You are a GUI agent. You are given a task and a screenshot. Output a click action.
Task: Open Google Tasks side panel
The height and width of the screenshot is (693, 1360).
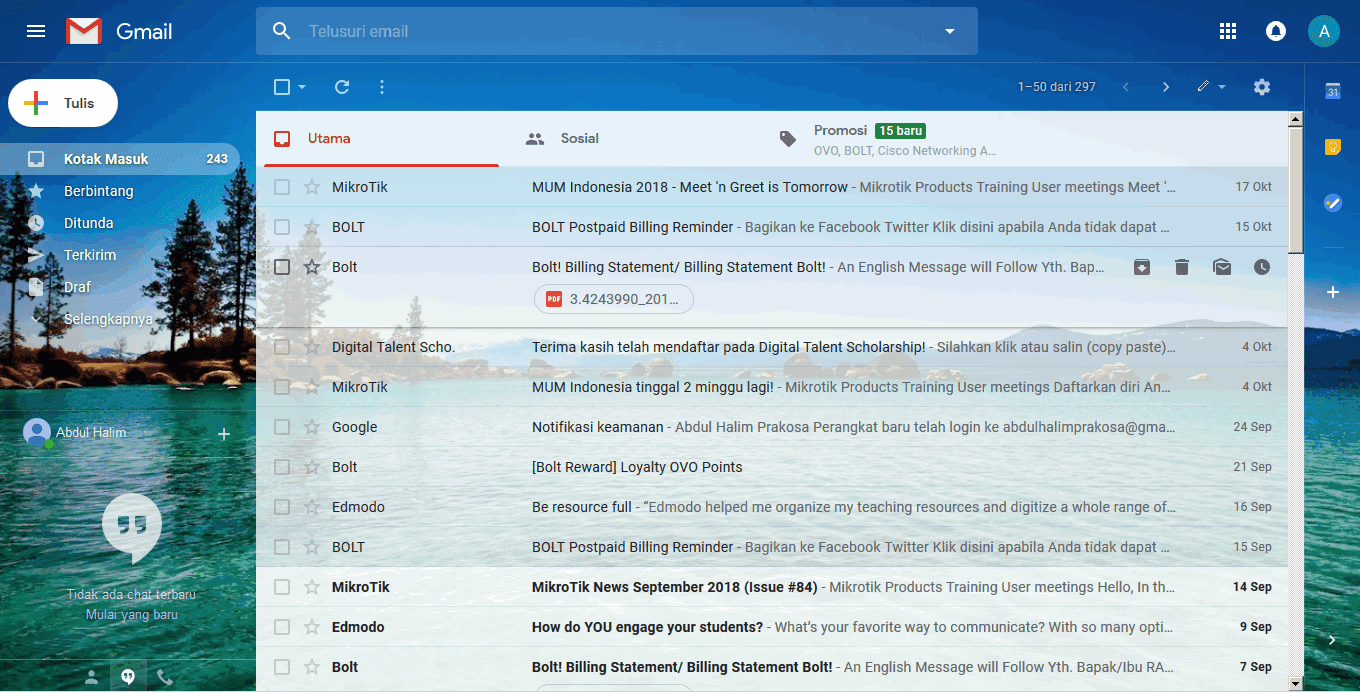1332,203
